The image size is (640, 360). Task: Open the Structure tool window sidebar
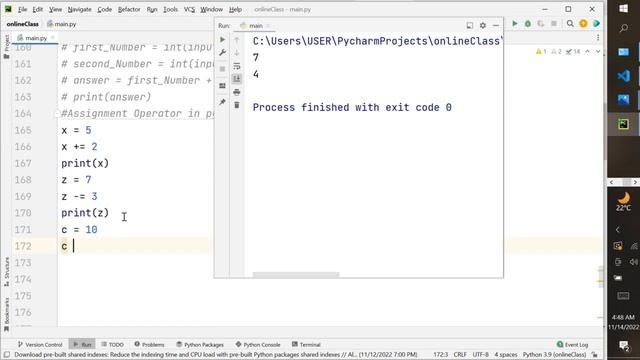(7, 271)
